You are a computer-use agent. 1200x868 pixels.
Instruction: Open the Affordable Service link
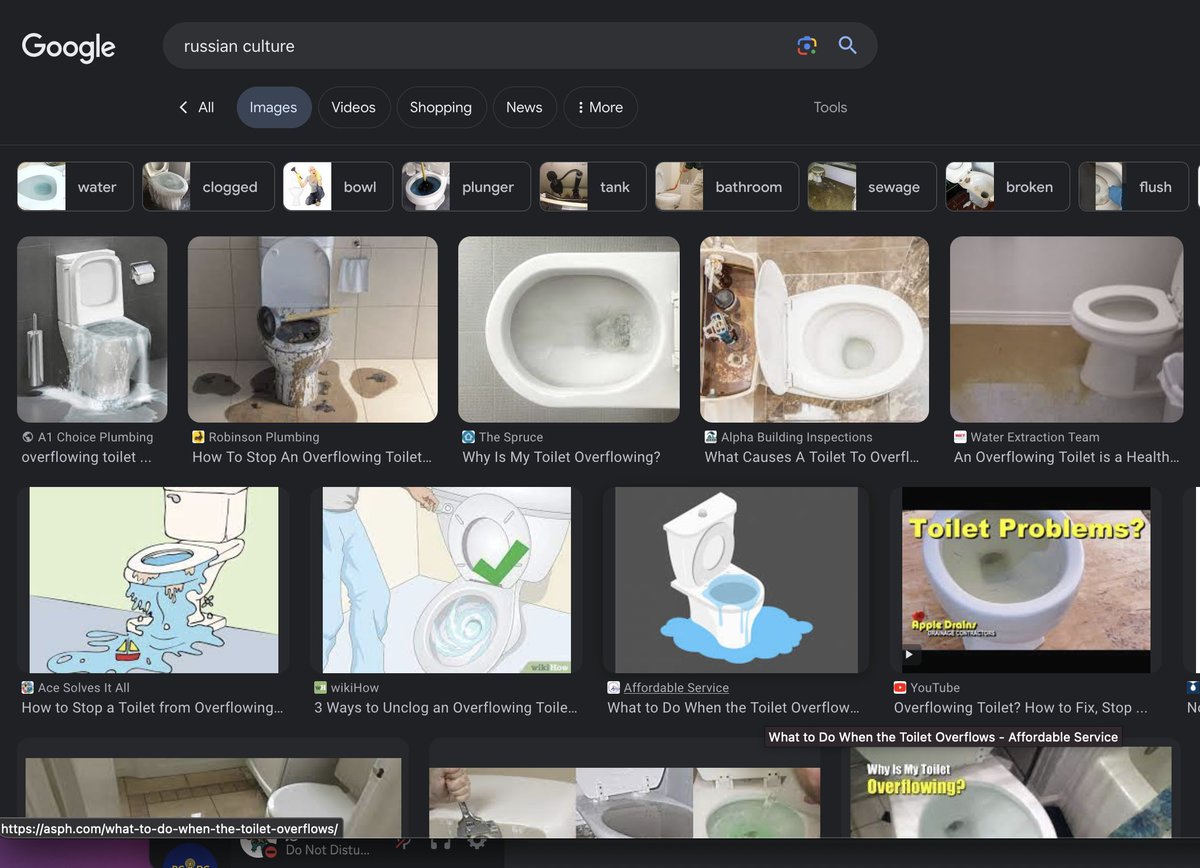point(676,688)
